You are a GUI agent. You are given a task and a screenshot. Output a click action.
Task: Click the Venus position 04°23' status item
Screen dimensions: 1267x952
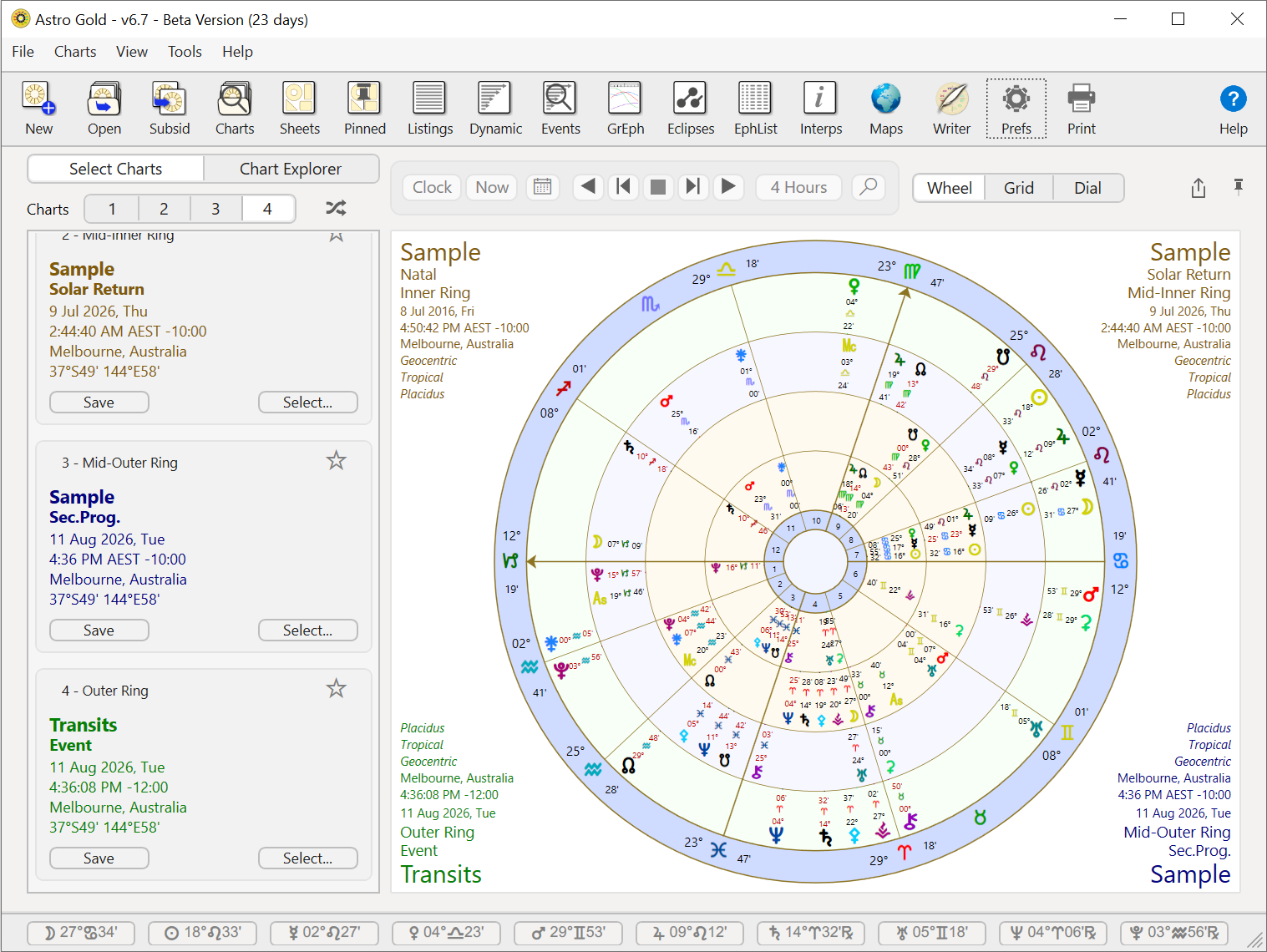(447, 933)
